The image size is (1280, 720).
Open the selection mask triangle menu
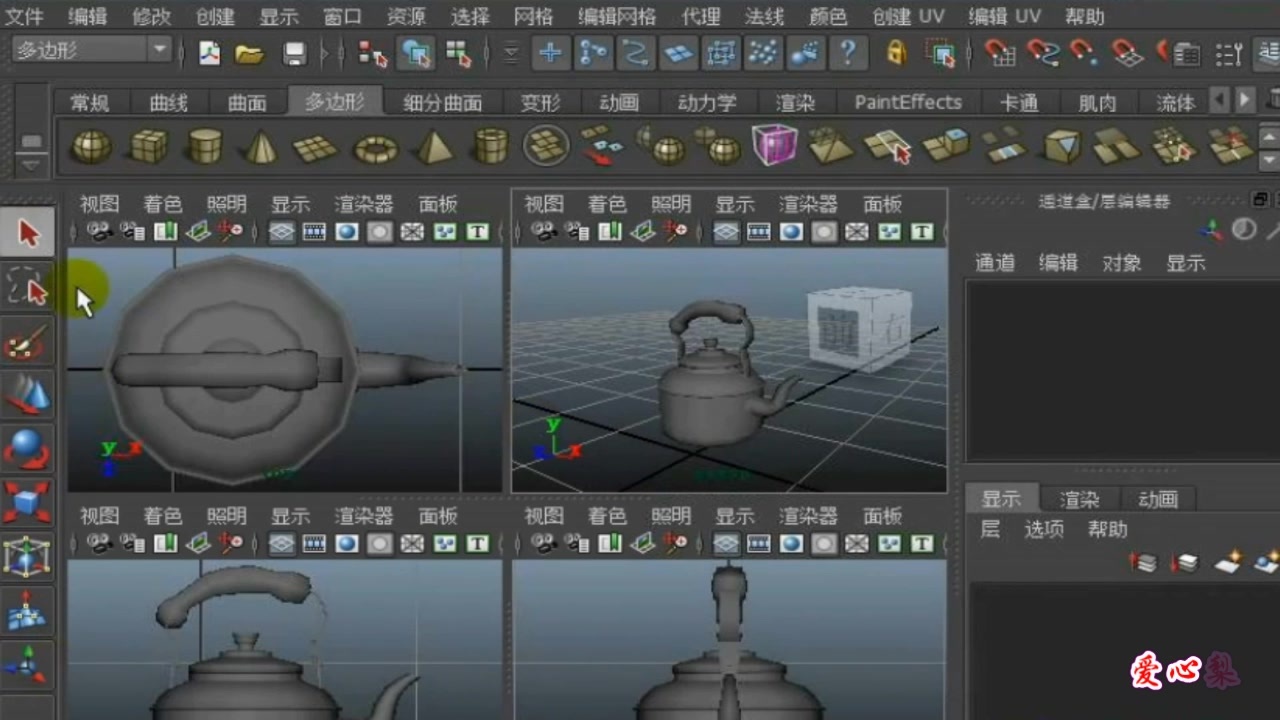coord(511,53)
